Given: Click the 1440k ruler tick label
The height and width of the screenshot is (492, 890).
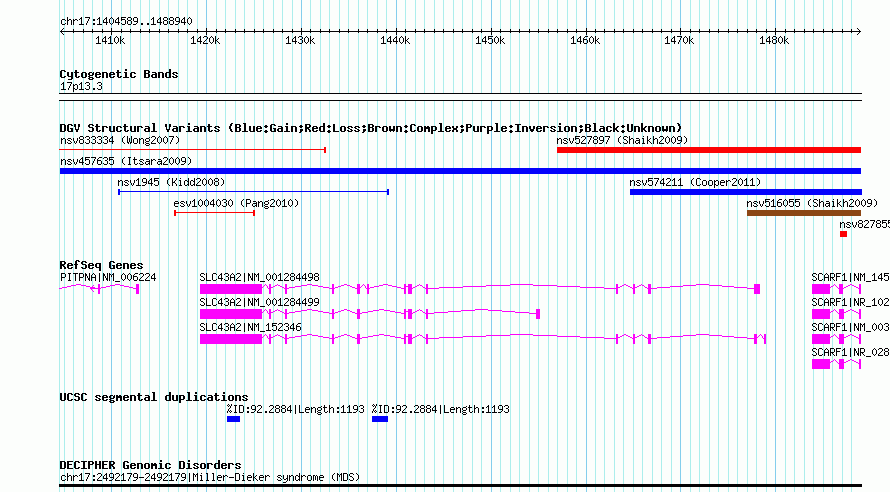Looking at the screenshot, I should [x=395, y=40].
